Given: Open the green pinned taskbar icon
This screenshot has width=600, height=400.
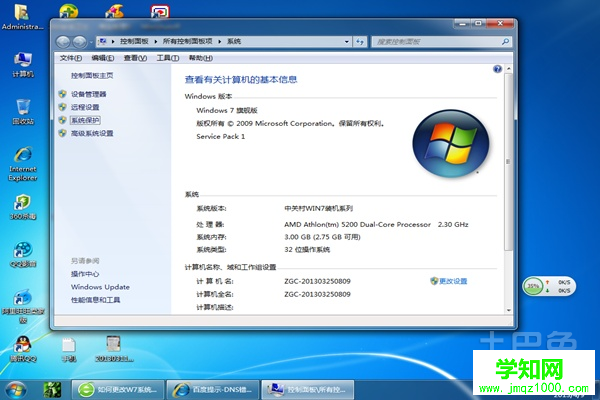Looking at the screenshot, I should [x=52, y=390].
